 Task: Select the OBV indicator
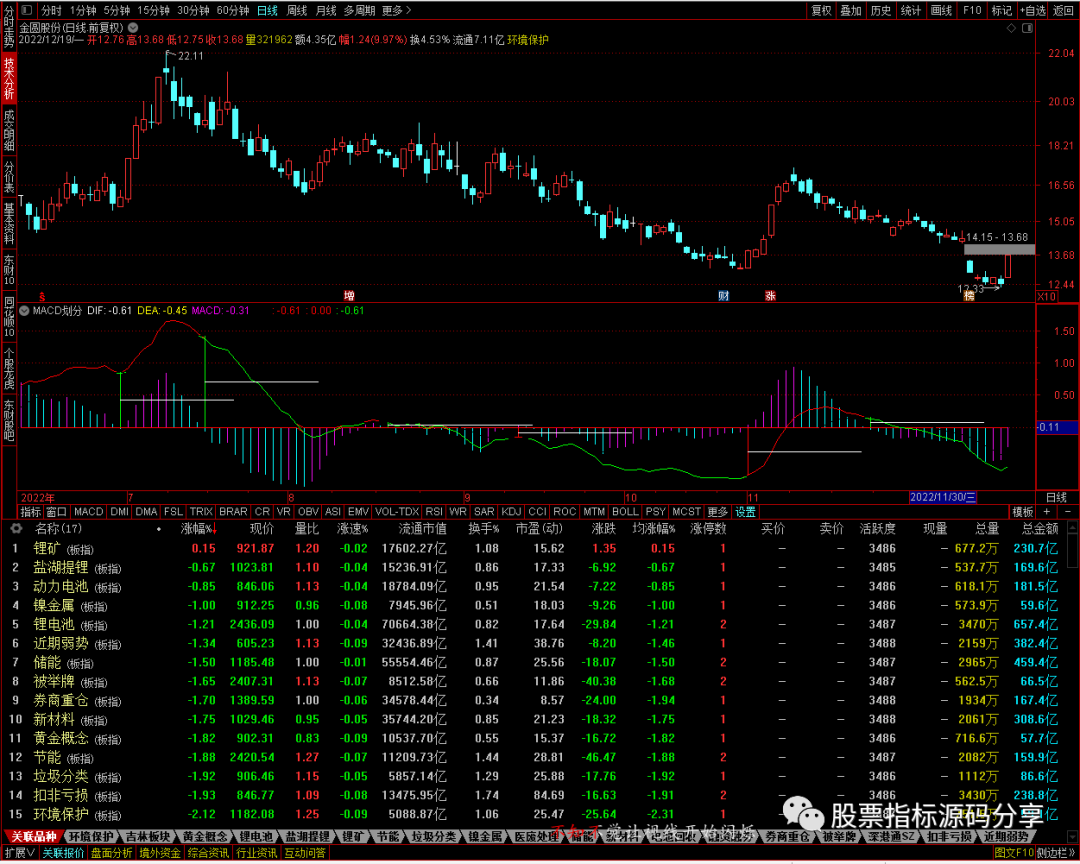pyautogui.click(x=308, y=512)
